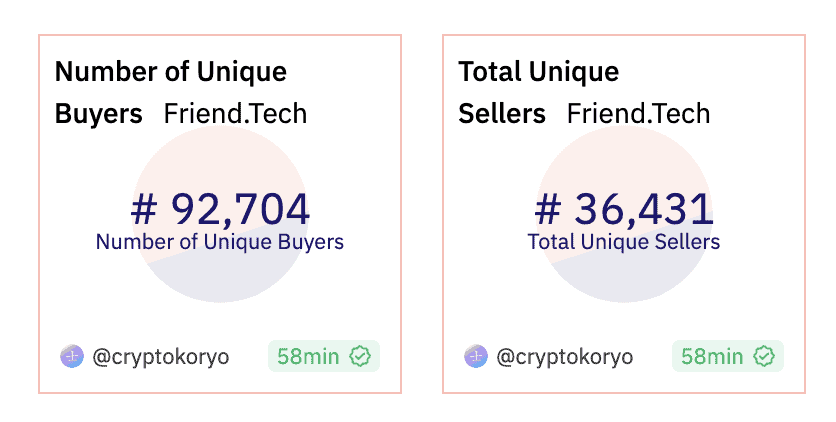Click the cryptokoryo avatar in the Sellers card

click(x=475, y=356)
